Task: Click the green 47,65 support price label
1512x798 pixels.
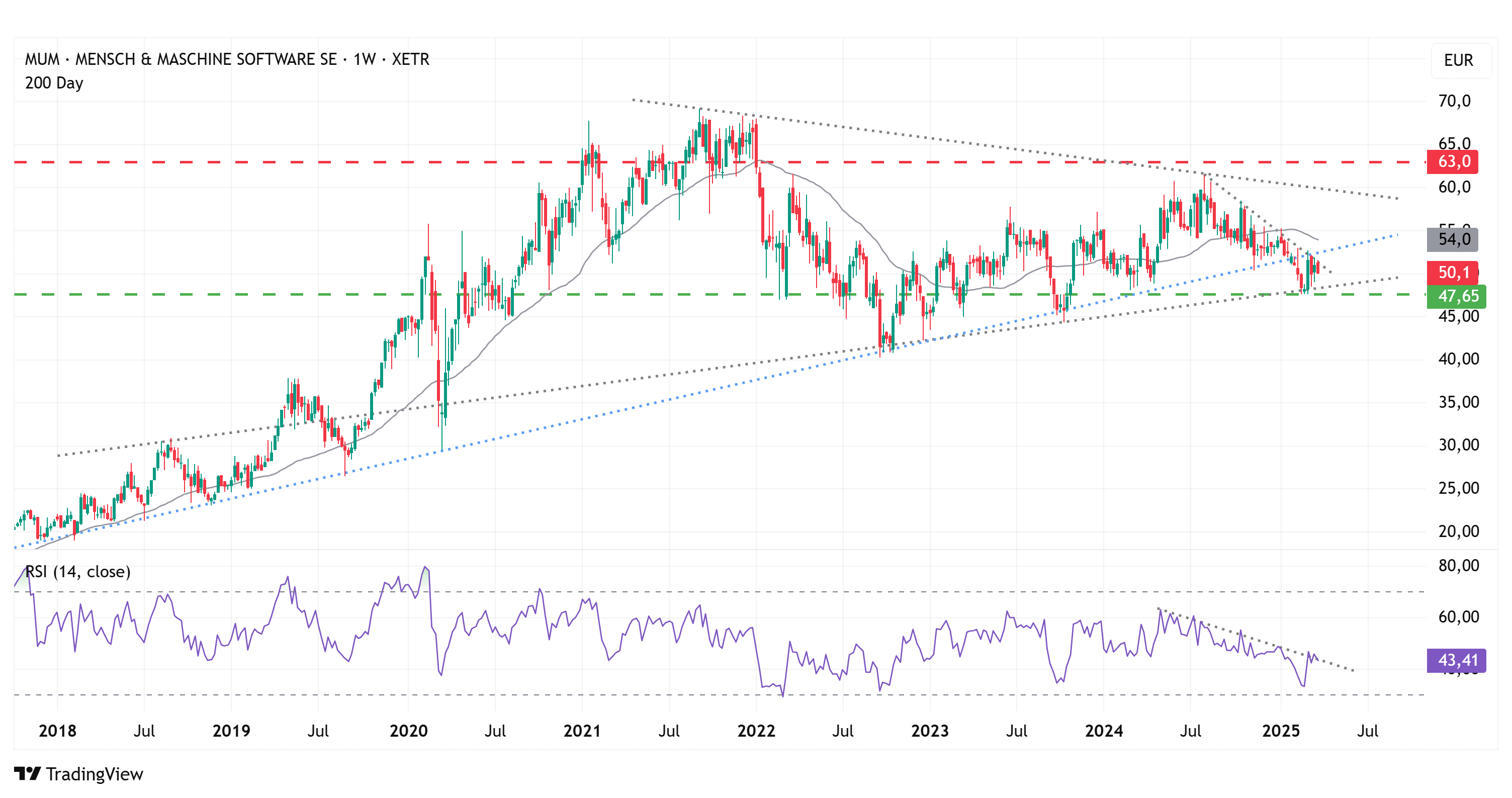Action: pos(1456,296)
